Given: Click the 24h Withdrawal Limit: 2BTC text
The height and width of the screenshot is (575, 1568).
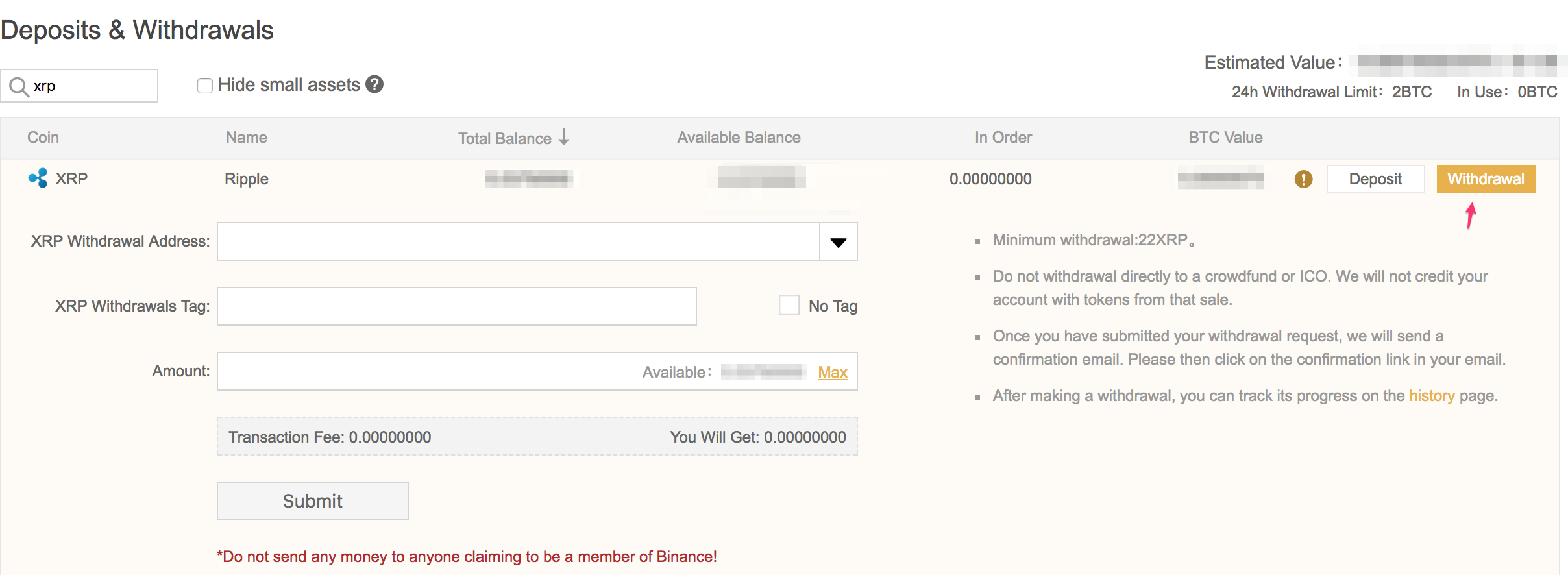Looking at the screenshot, I should point(1332,92).
